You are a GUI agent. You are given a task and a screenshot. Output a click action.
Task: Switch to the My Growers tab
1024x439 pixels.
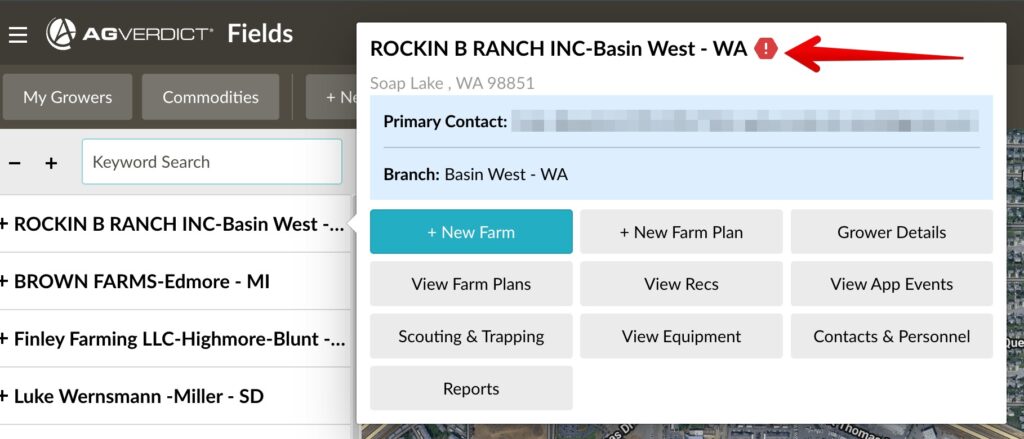68,97
